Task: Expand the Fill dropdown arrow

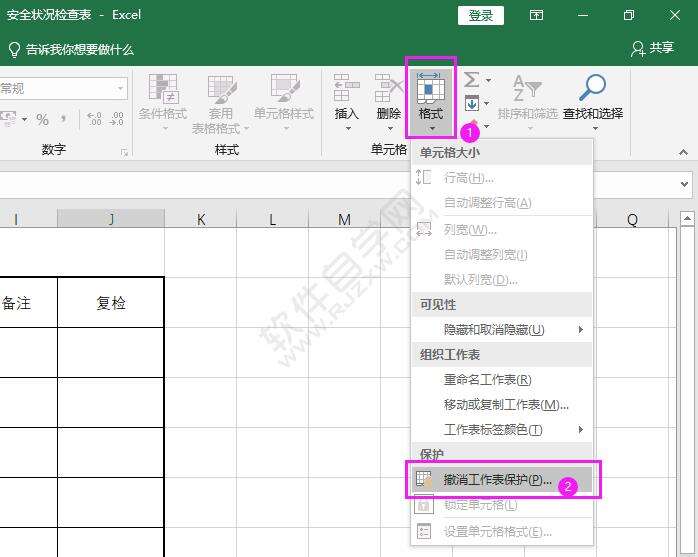Action: 487,103
